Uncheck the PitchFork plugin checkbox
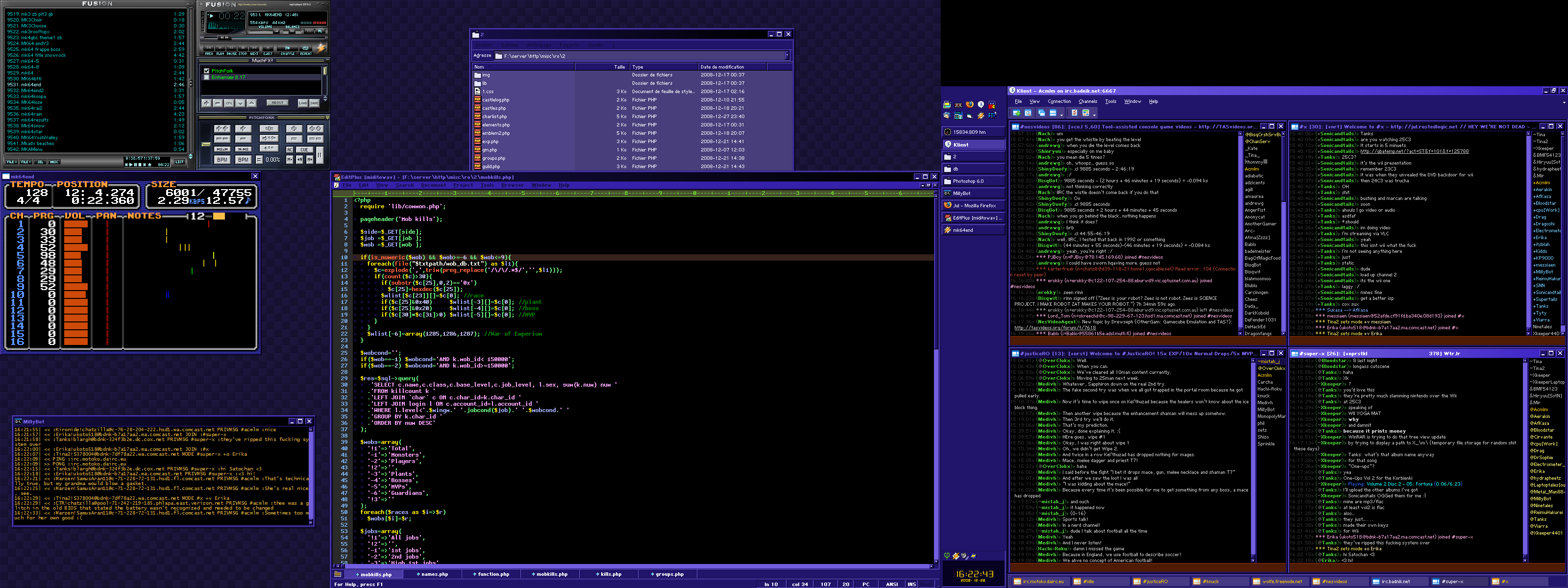The image size is (1568, 588). click(207, 71)
